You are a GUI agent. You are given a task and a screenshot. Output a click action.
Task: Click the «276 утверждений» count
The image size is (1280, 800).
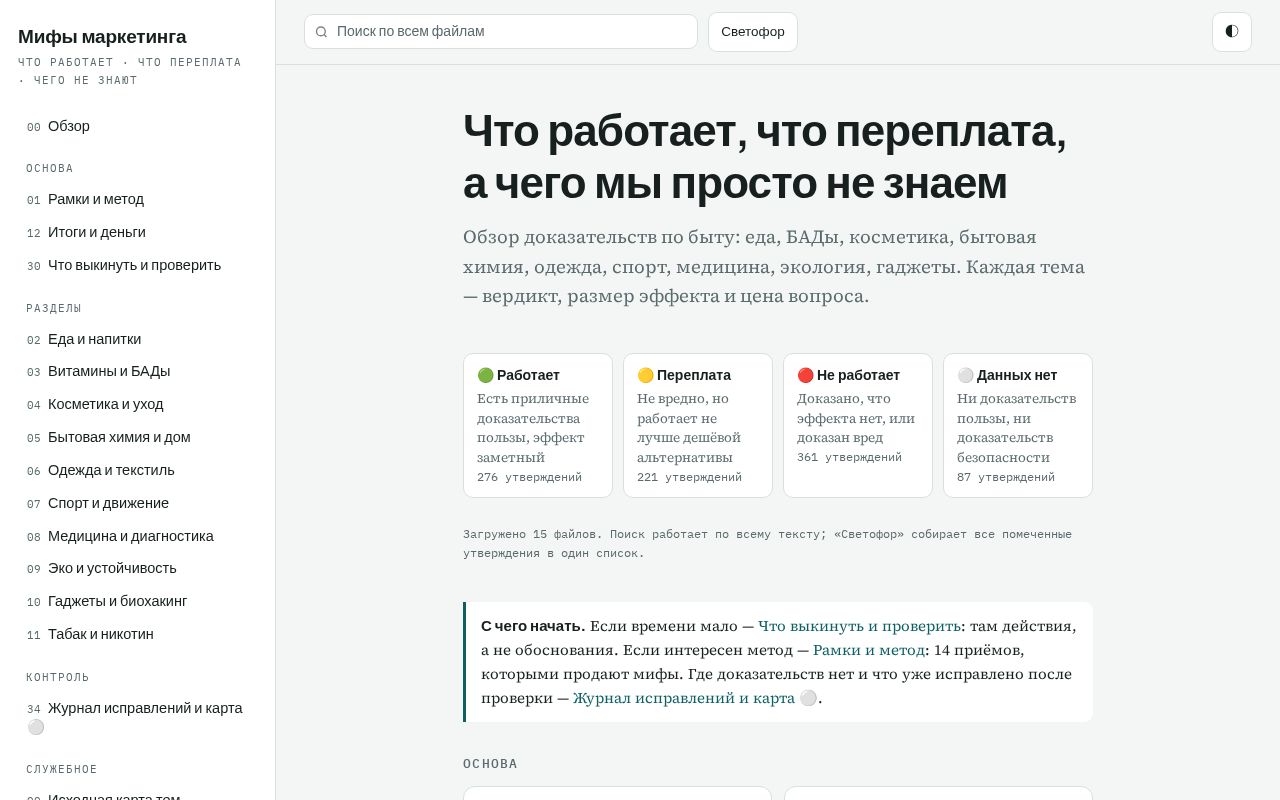pos(529,478)
